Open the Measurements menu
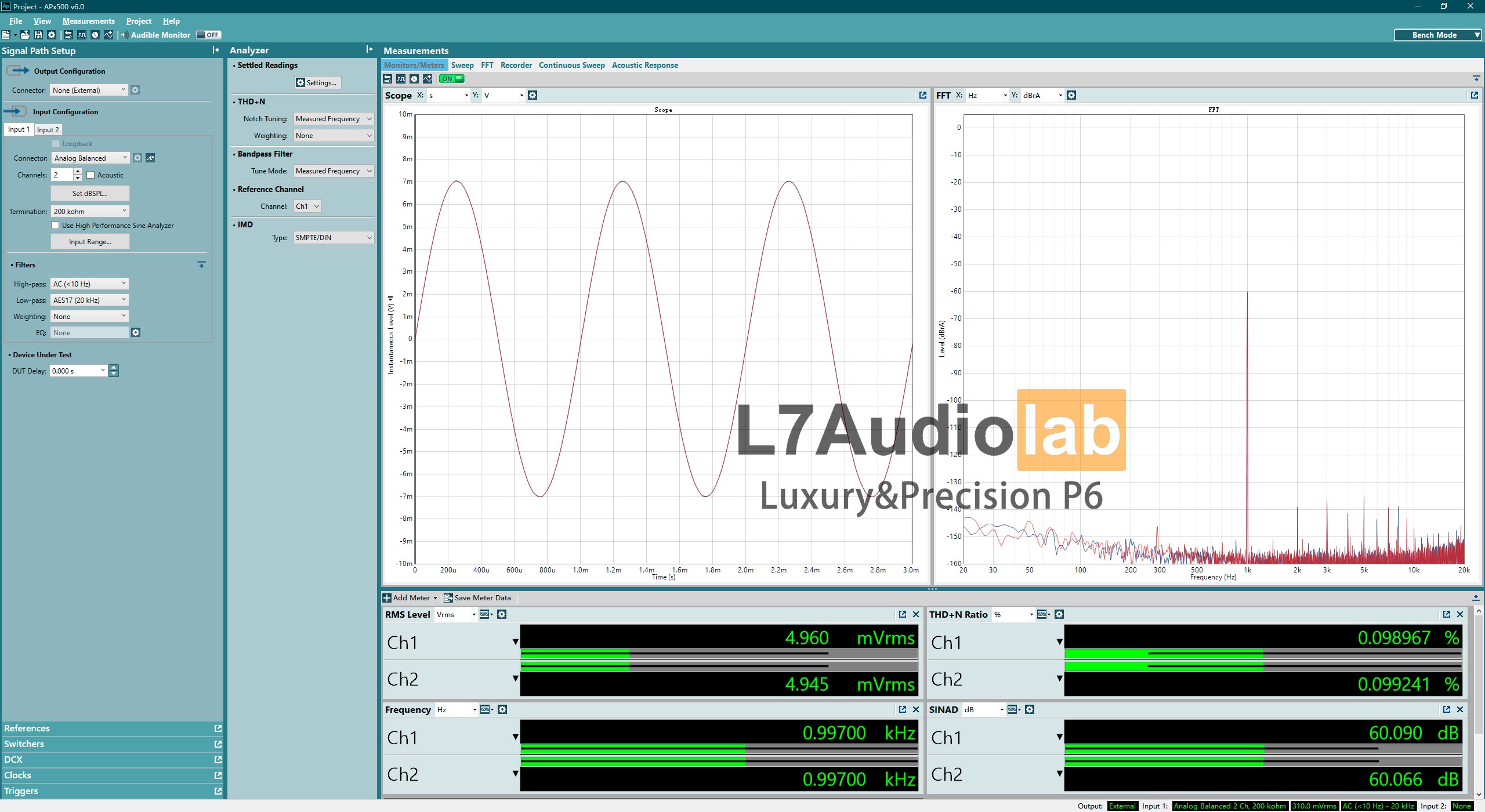Image resolution: width=1485 pixels, height=812 pixels. tap(89, 21)
